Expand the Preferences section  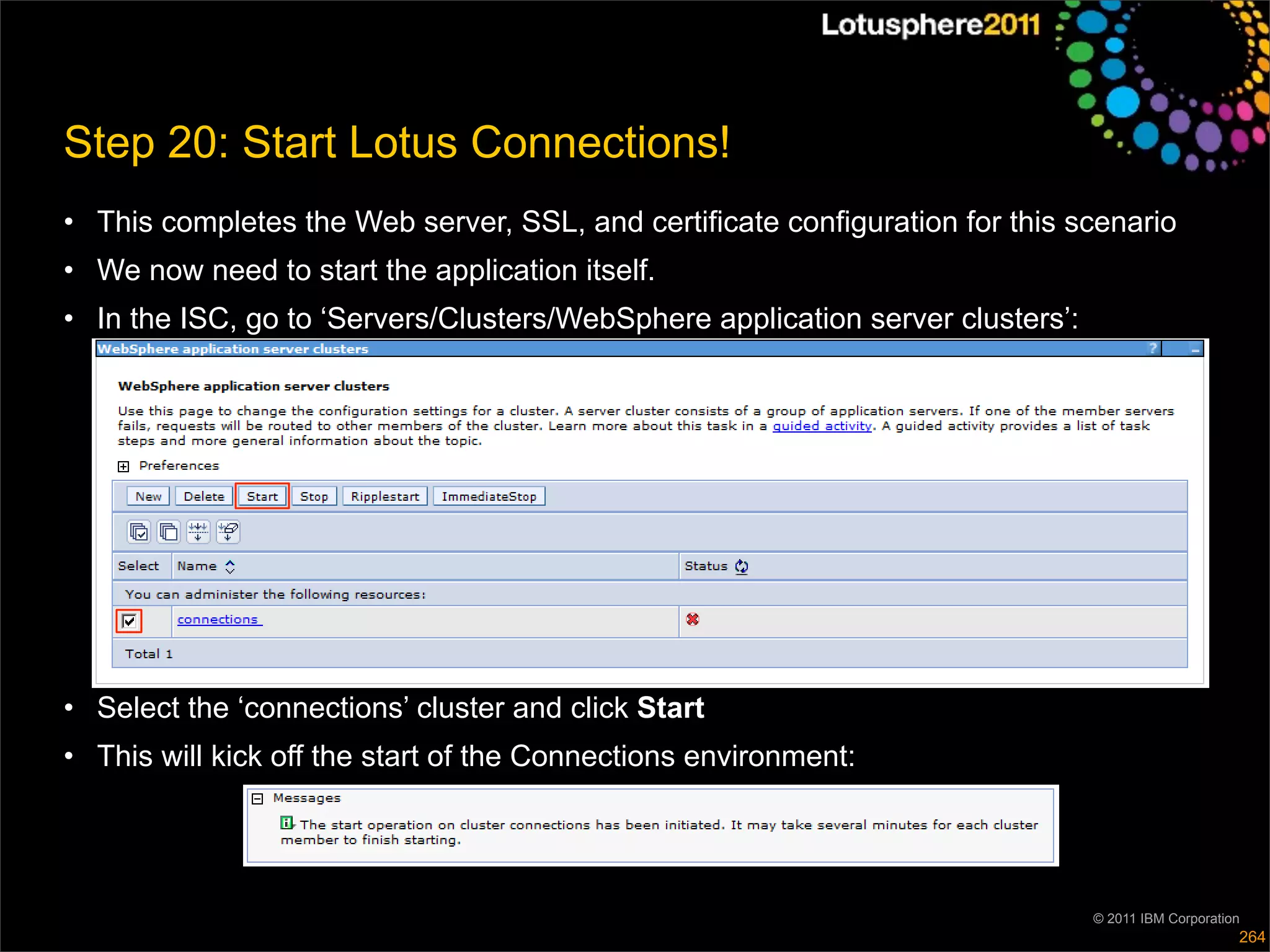[123, 466]
